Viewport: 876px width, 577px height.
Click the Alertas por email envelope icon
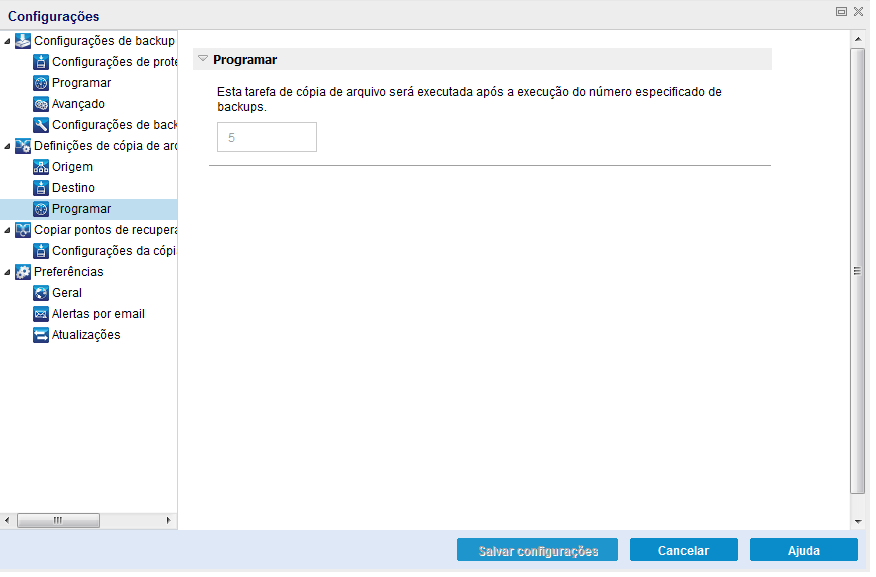coord(41,314)
